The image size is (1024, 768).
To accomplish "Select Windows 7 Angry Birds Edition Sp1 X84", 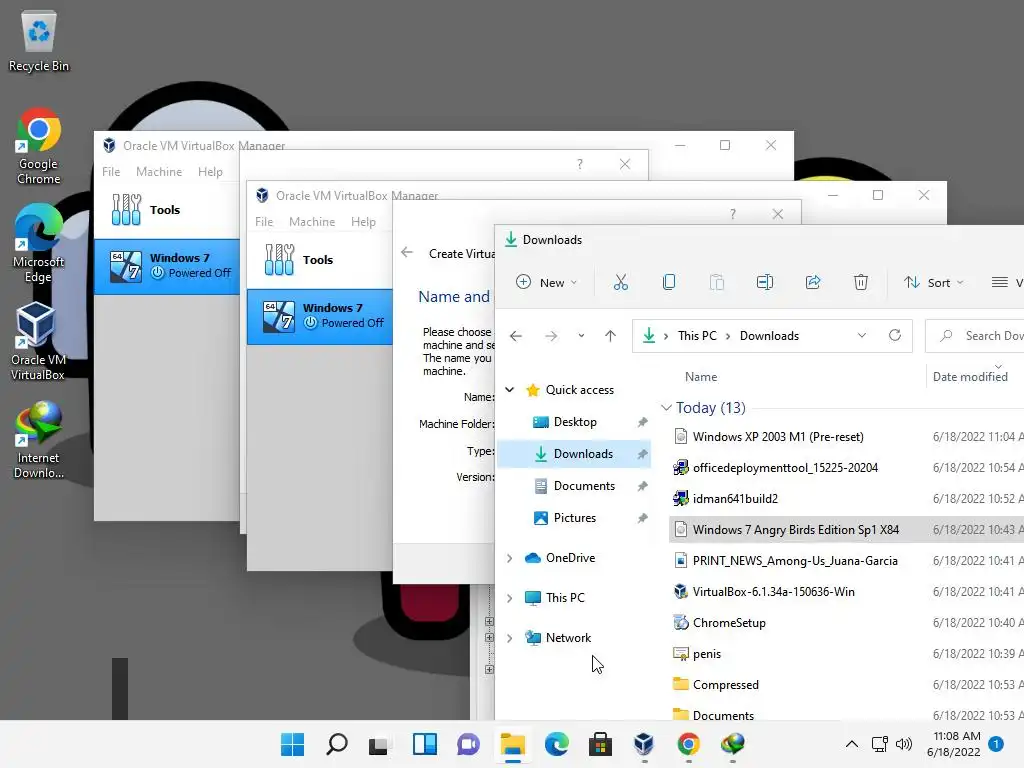I will [x=846, y=530].
